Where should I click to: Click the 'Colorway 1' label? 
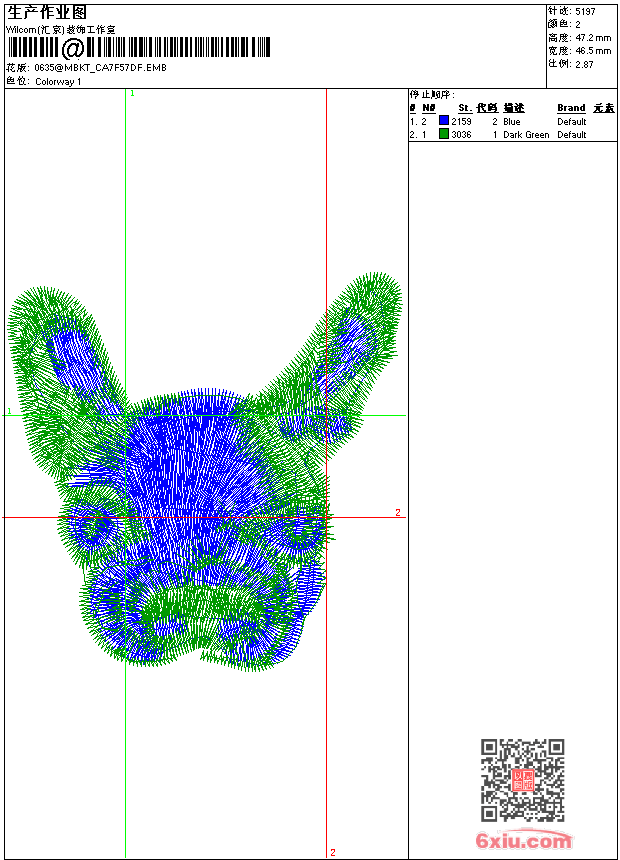click(58, 82)
